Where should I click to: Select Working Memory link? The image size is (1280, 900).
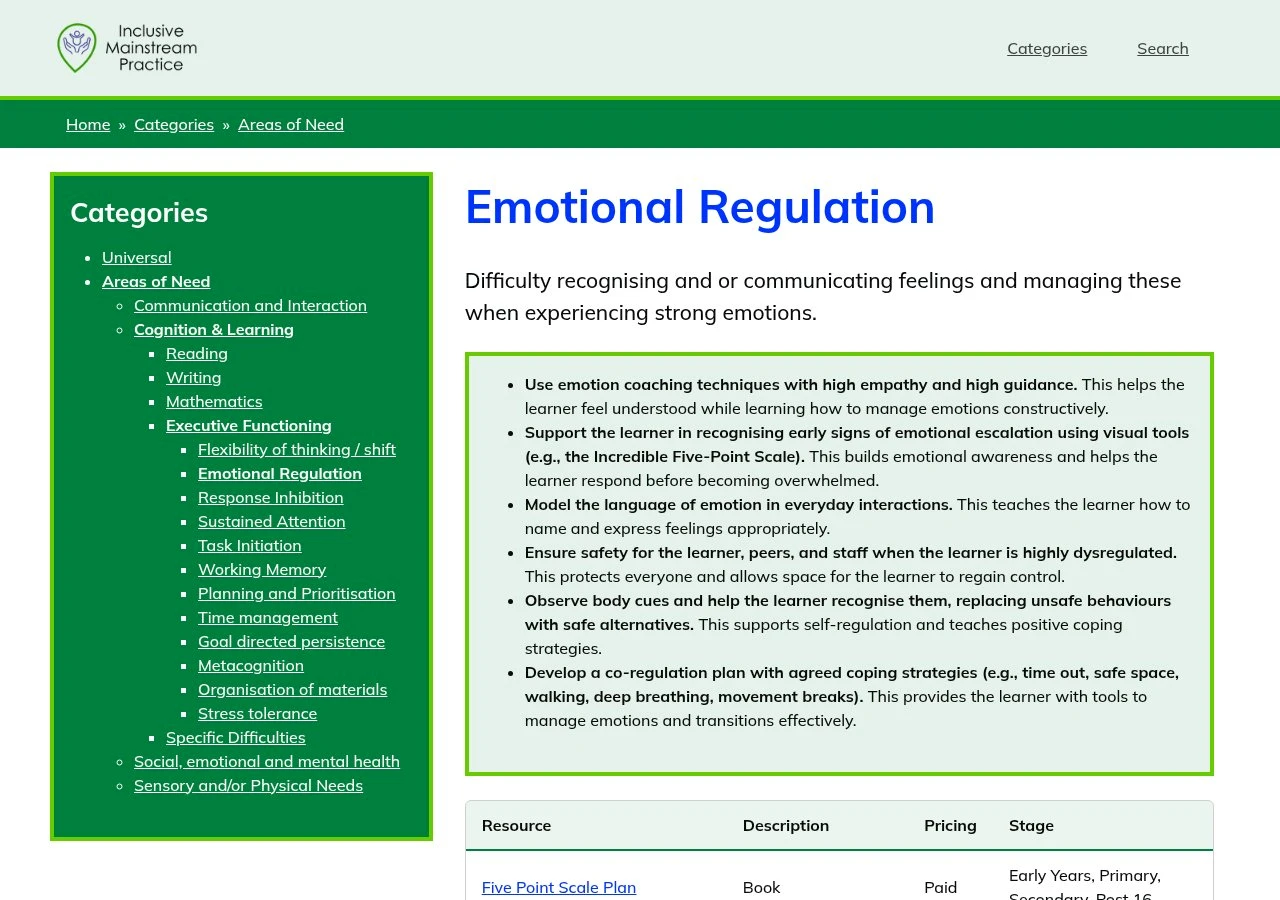click(x=262, y=569)
